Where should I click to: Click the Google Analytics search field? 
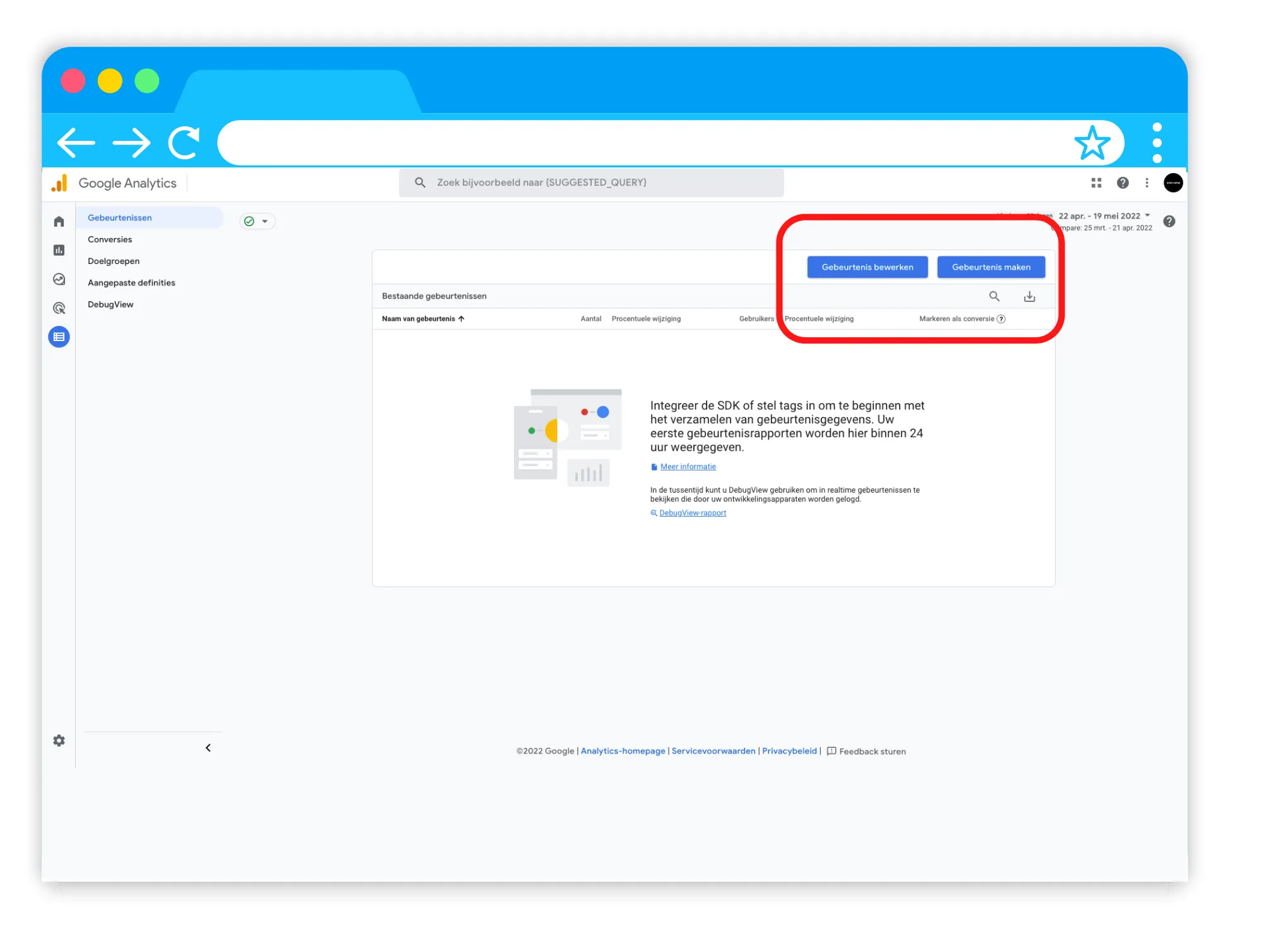(x=591, y=183)
